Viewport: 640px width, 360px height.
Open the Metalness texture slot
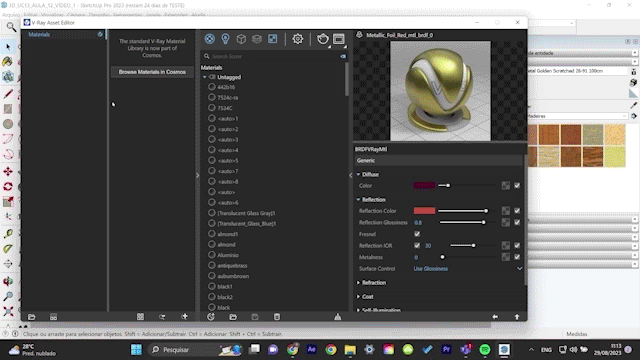click(506, 257)
